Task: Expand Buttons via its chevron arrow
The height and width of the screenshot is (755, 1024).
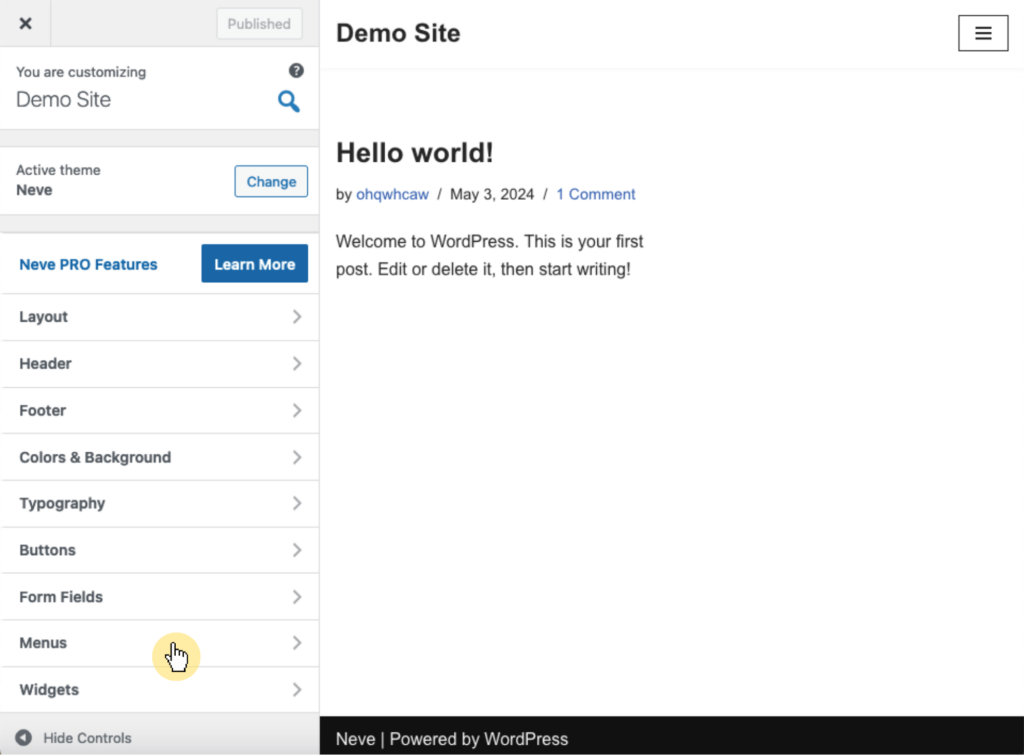Action: tap(297, 551)
